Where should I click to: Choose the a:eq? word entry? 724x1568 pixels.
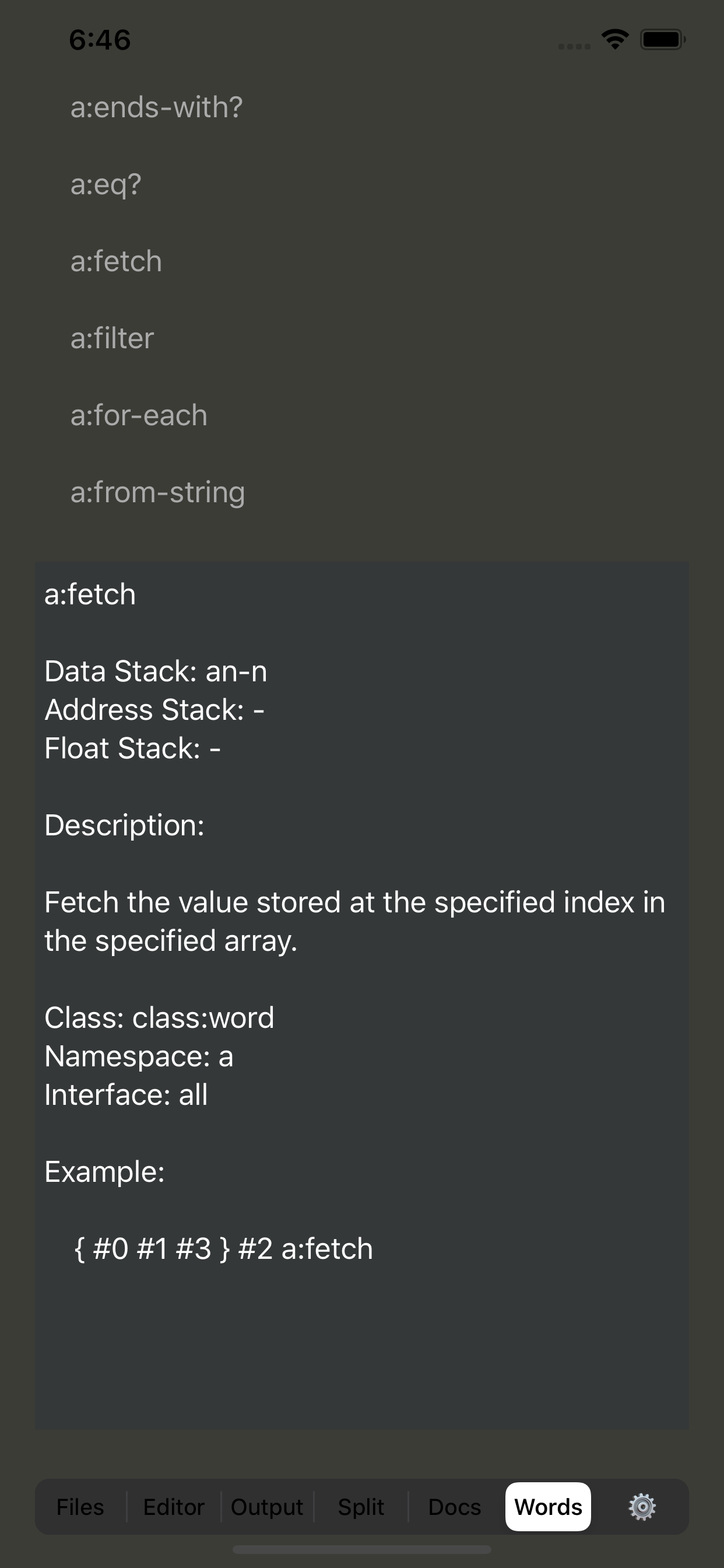(106, 184)
